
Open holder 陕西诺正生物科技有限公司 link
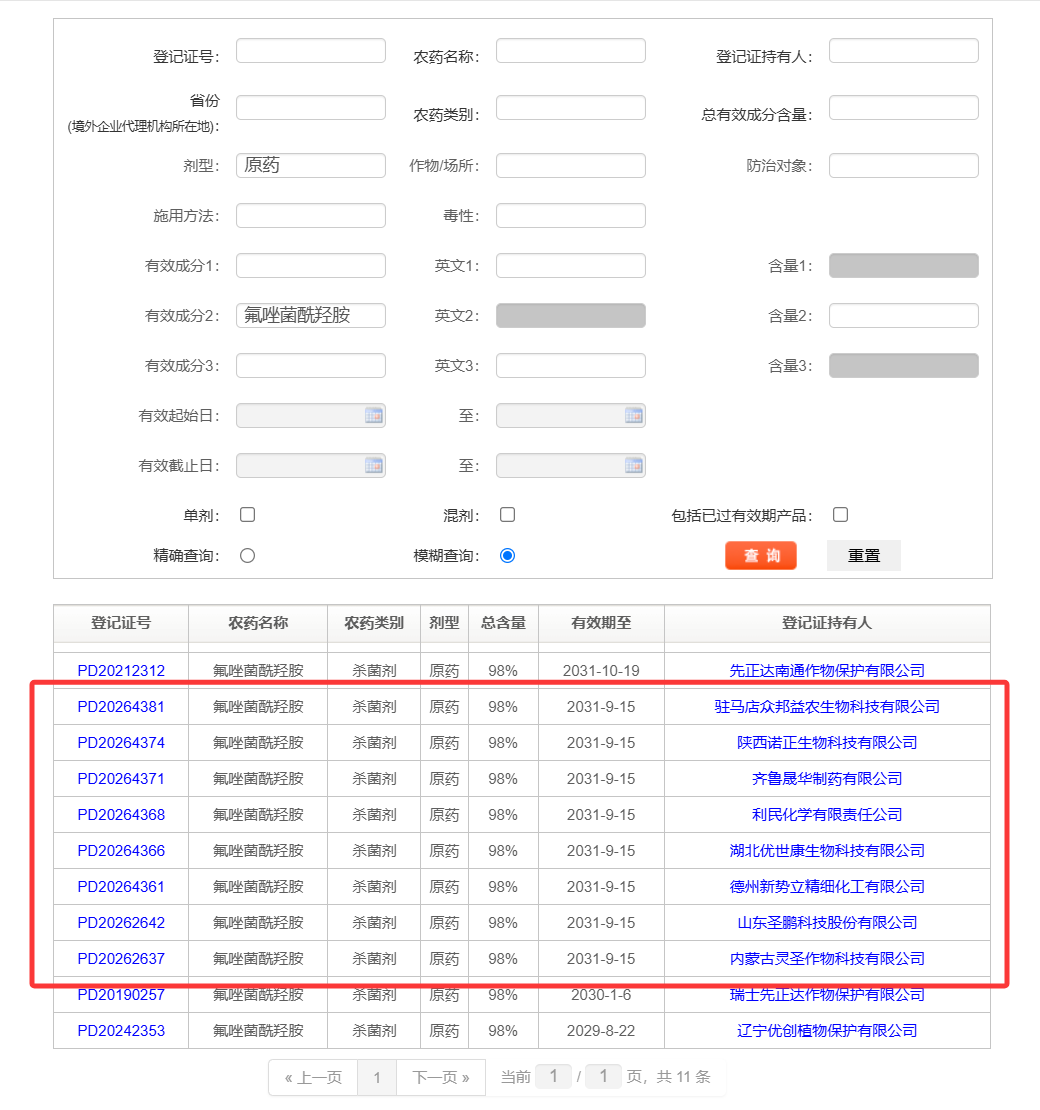pos(827,743)
